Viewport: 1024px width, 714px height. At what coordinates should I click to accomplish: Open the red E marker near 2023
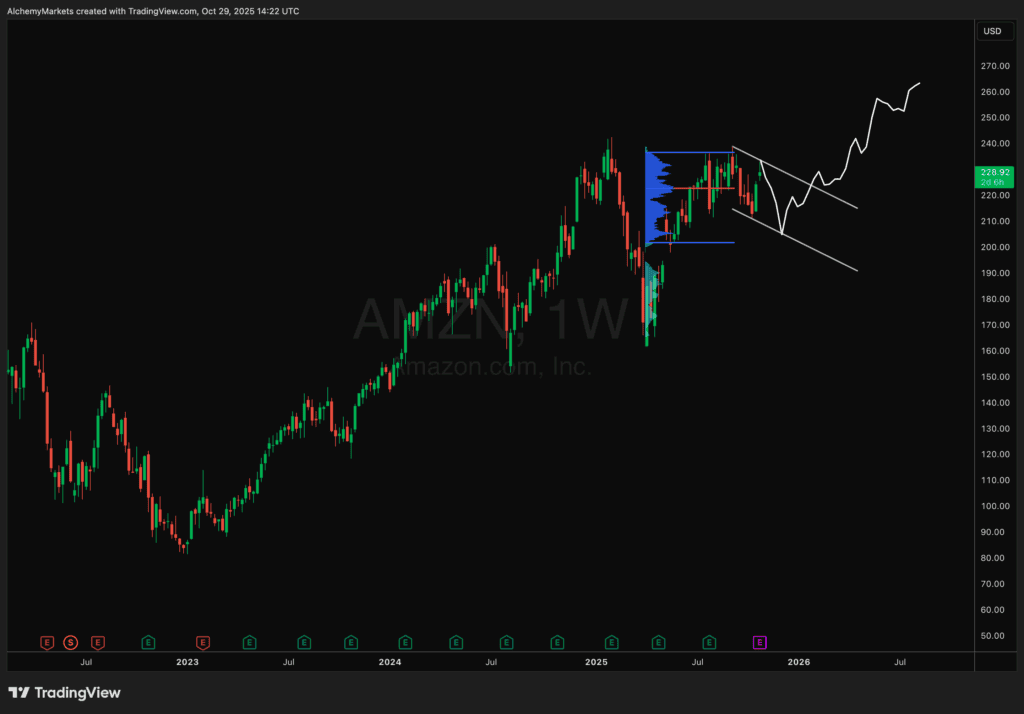pyautogui.click(x=203, y=641)
